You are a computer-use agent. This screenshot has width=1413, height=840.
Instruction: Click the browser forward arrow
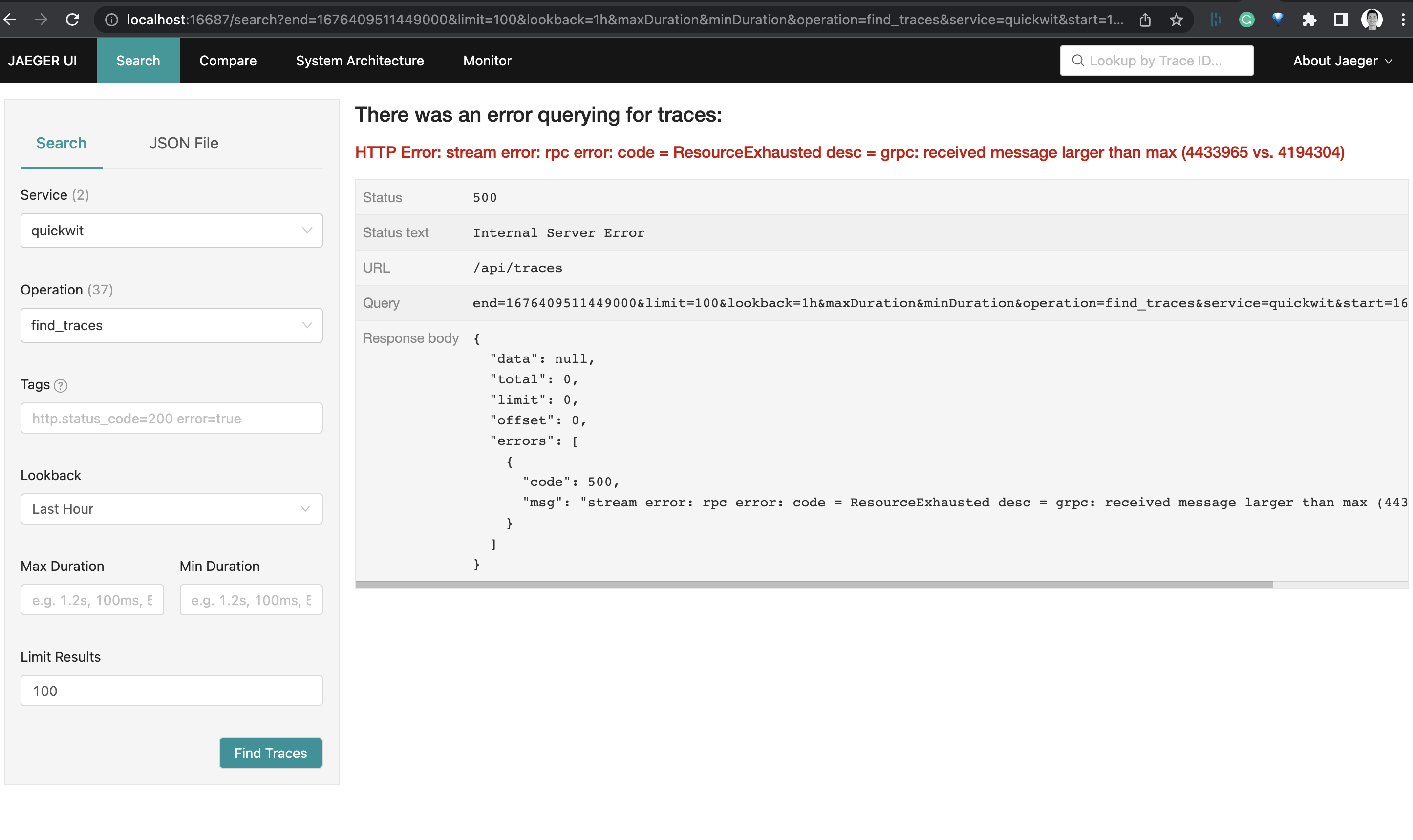click(x=41, y=20)
